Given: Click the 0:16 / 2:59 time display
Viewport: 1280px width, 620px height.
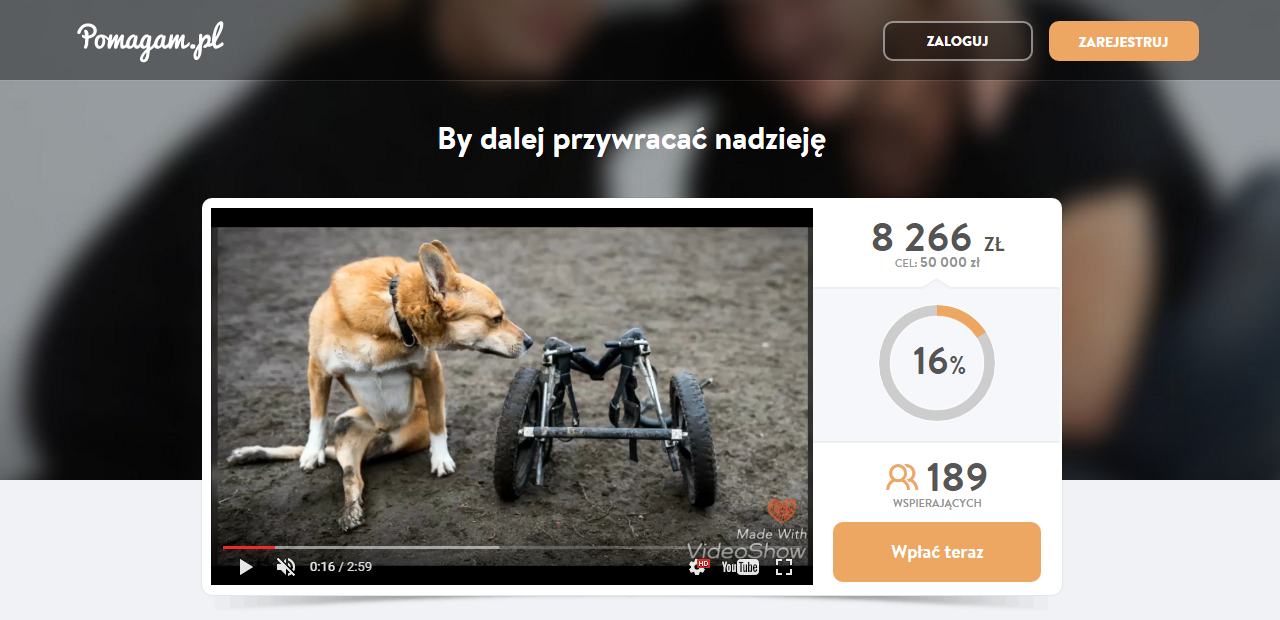Looking at the screenshot, I should (341, 567).
